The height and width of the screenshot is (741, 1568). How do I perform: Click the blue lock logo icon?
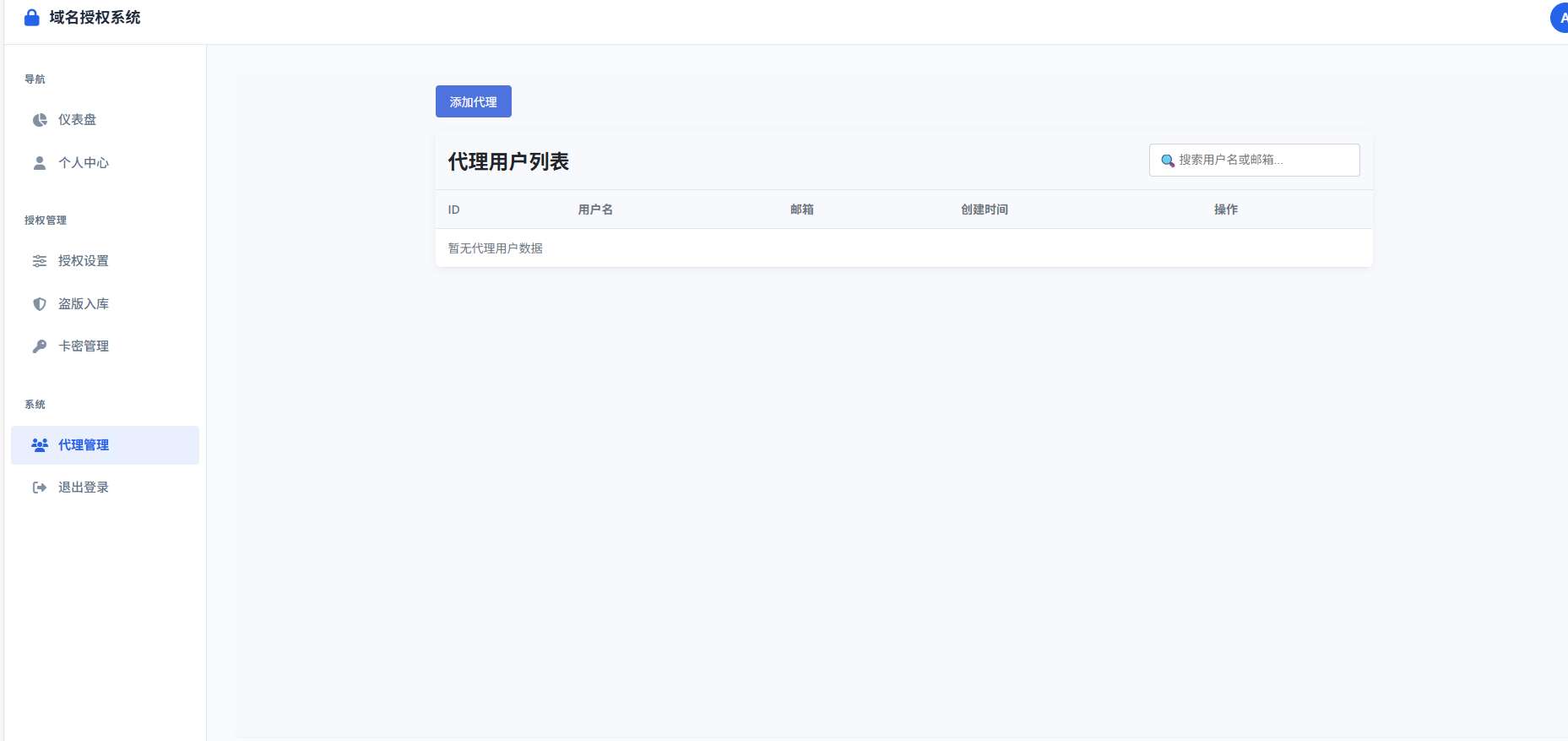32,18
